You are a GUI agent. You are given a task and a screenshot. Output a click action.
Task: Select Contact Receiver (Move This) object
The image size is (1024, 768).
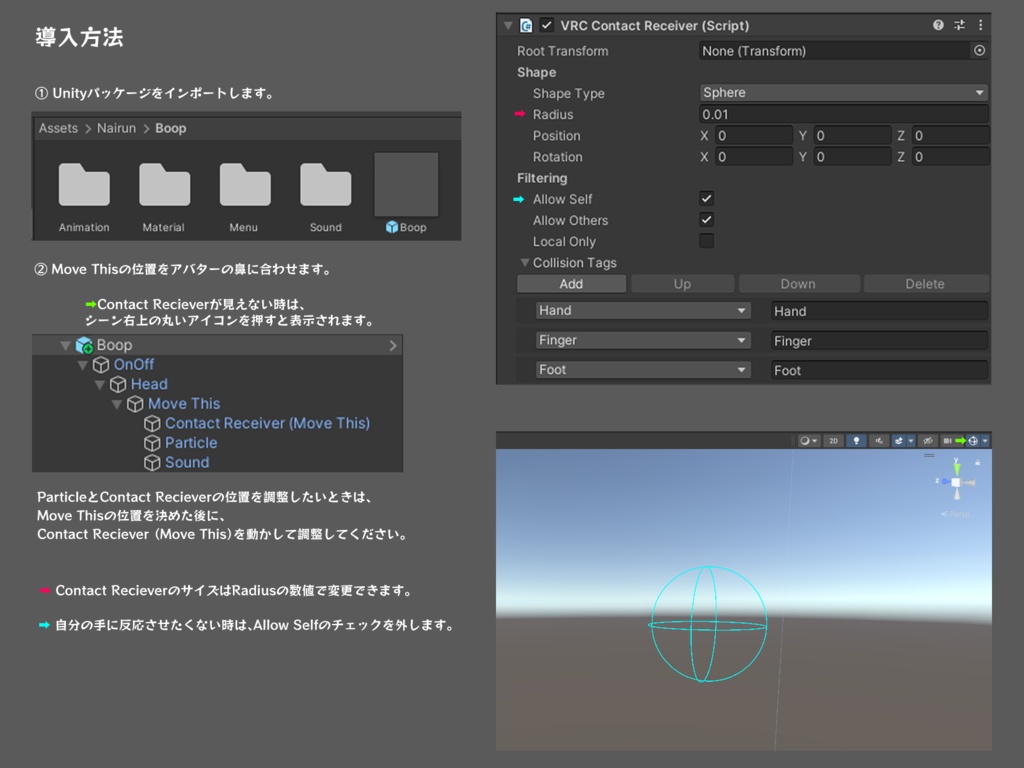[x=267, y=423]
